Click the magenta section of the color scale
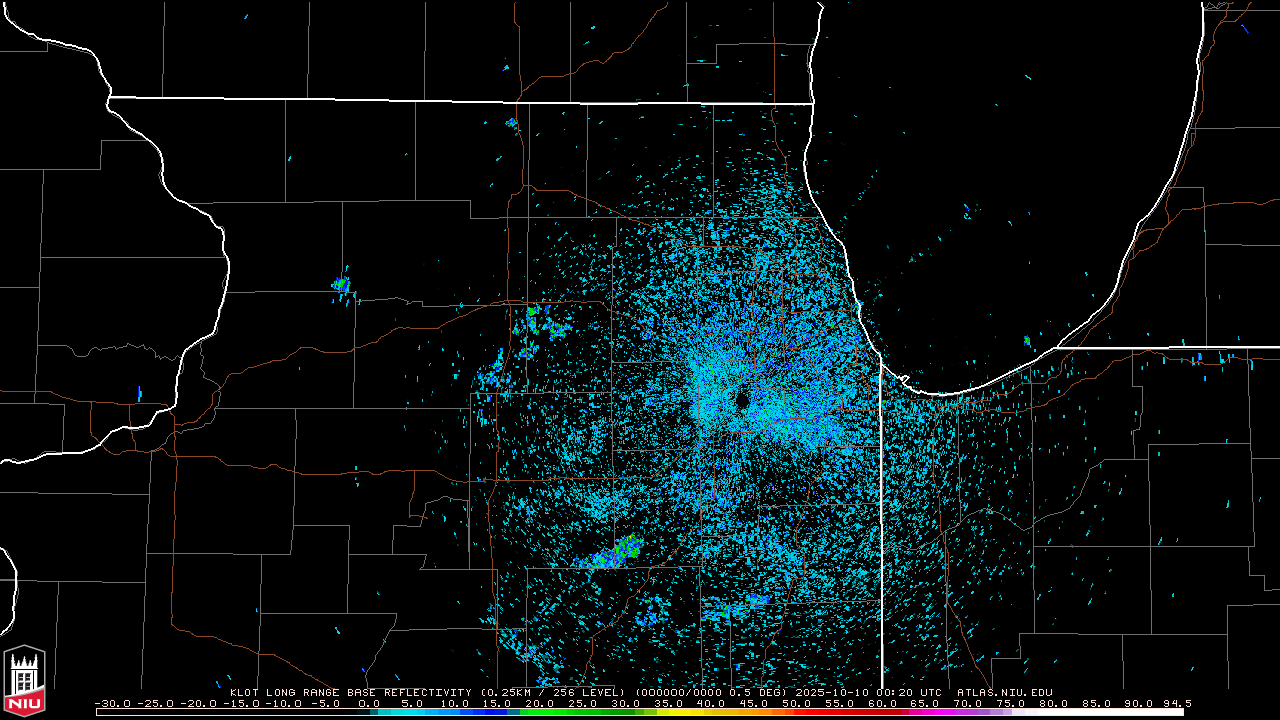This screenshot has width=1280, height=720. click(930, 712)
